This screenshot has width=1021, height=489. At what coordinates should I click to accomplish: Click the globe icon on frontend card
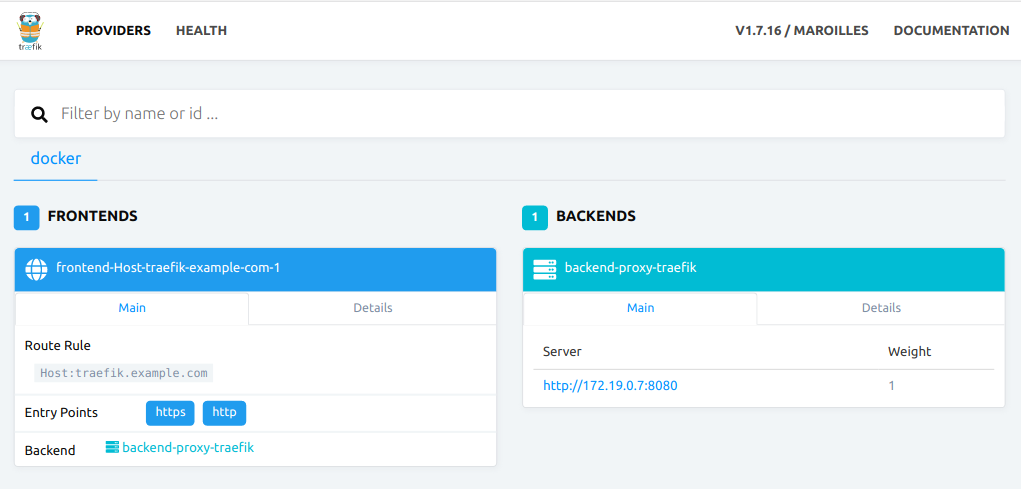tap(36, 270)
